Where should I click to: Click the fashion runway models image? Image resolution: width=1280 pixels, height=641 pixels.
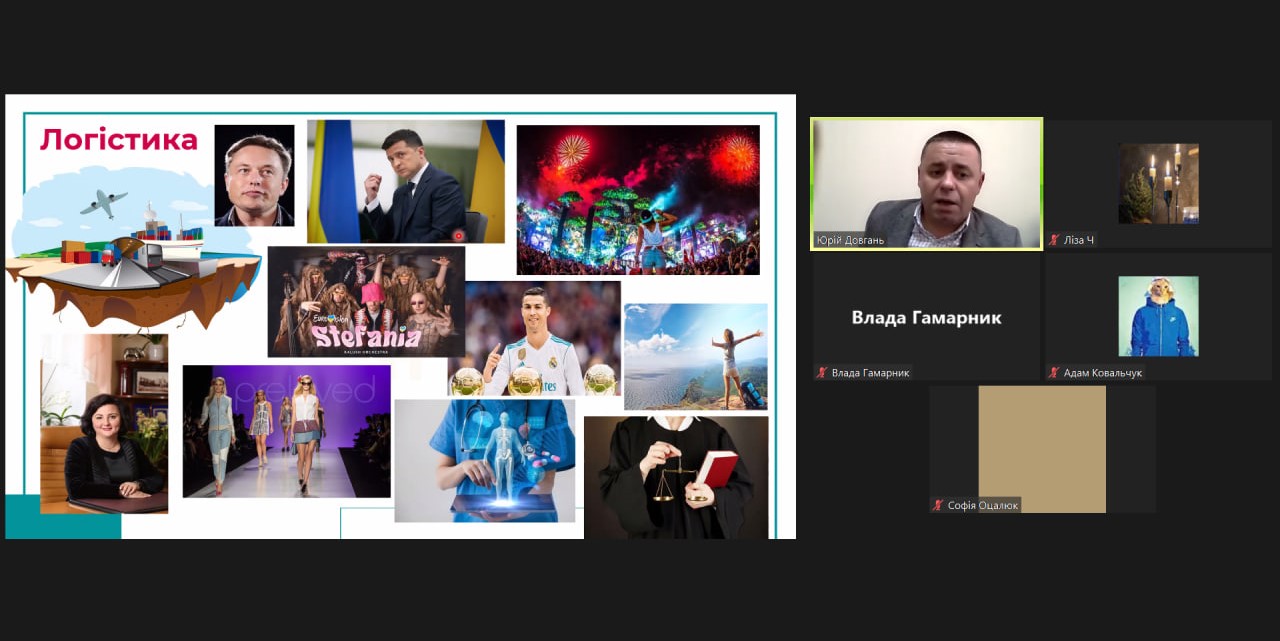pyautogui.click(x=286, y=430)
